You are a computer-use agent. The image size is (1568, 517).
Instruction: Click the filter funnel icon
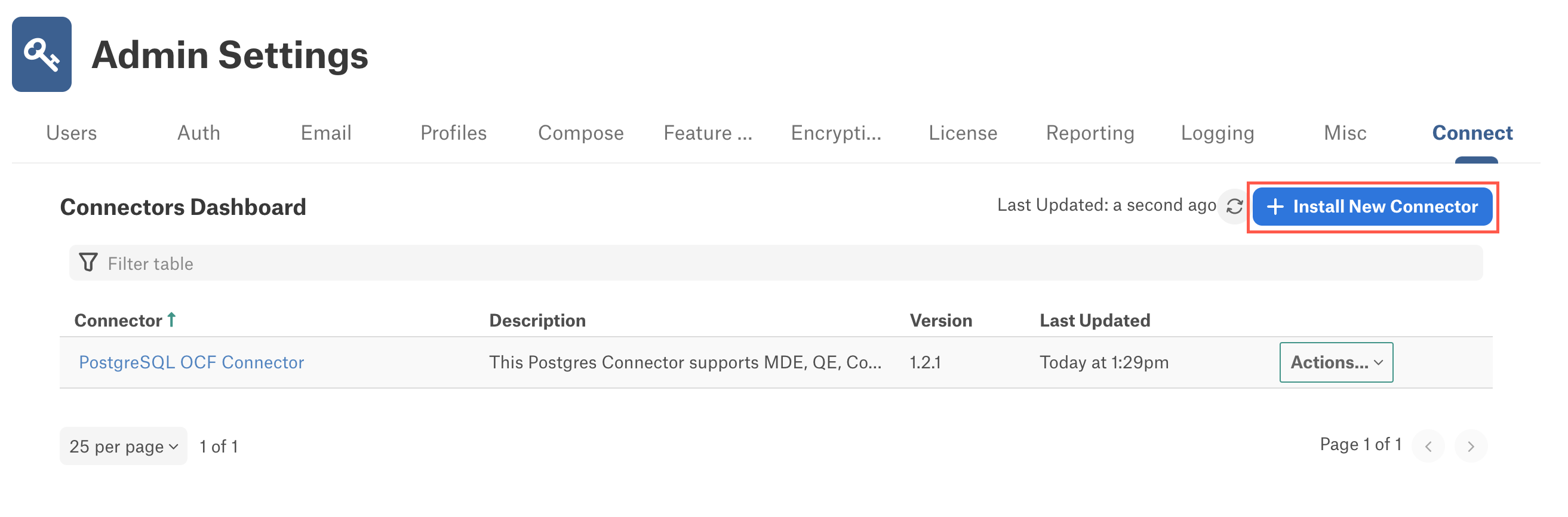tap(88, 263)
